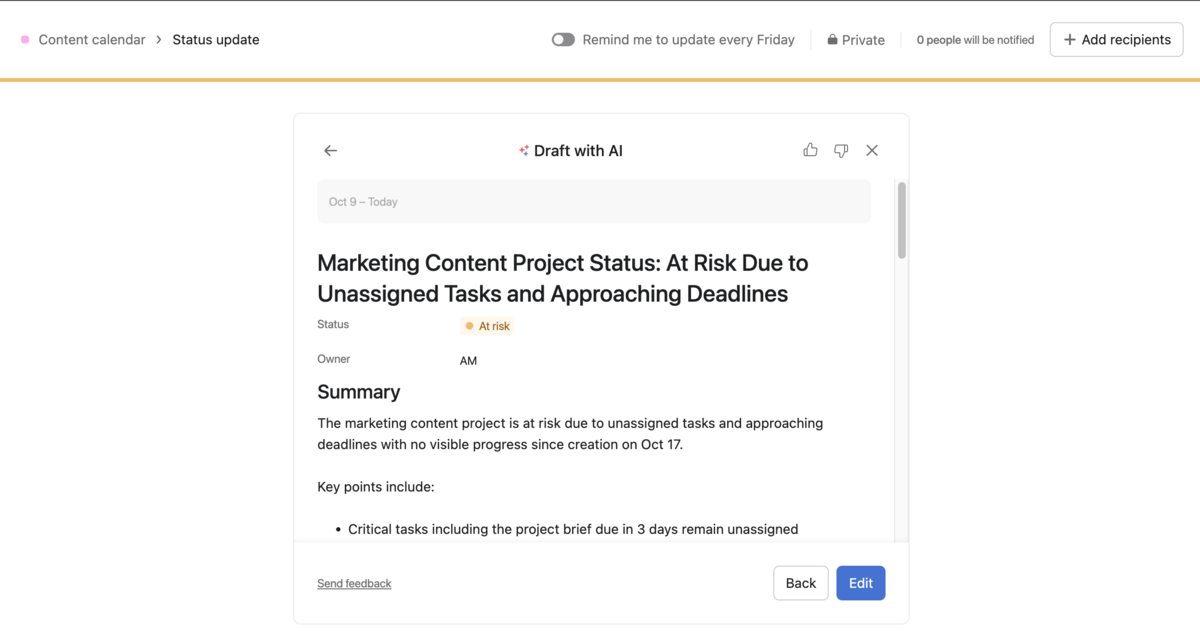
Task: Click the back arrow in the draft dialog
Action: point(330,150)
